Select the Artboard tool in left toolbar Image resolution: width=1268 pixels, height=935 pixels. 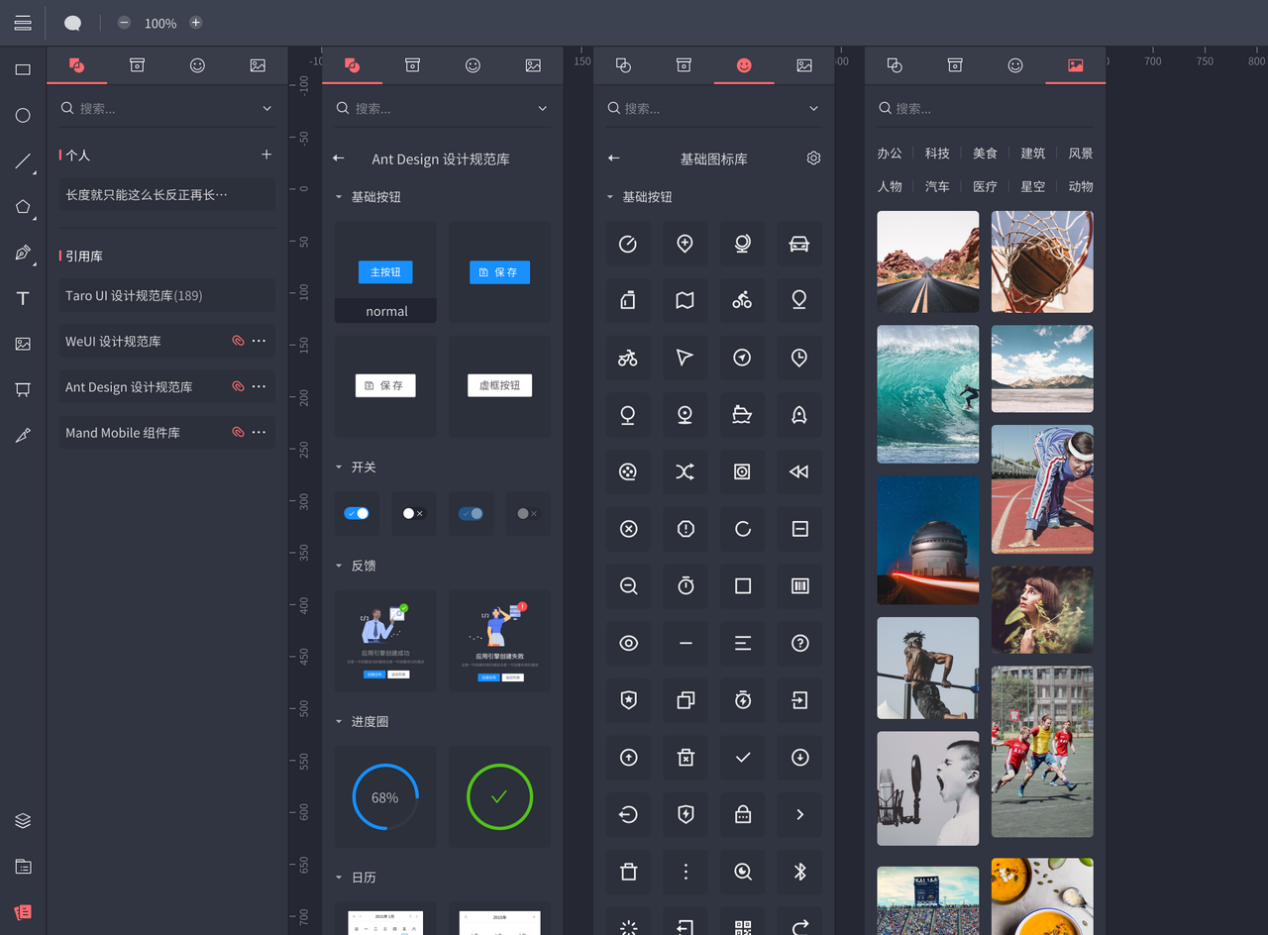click(x=22, y=389)
